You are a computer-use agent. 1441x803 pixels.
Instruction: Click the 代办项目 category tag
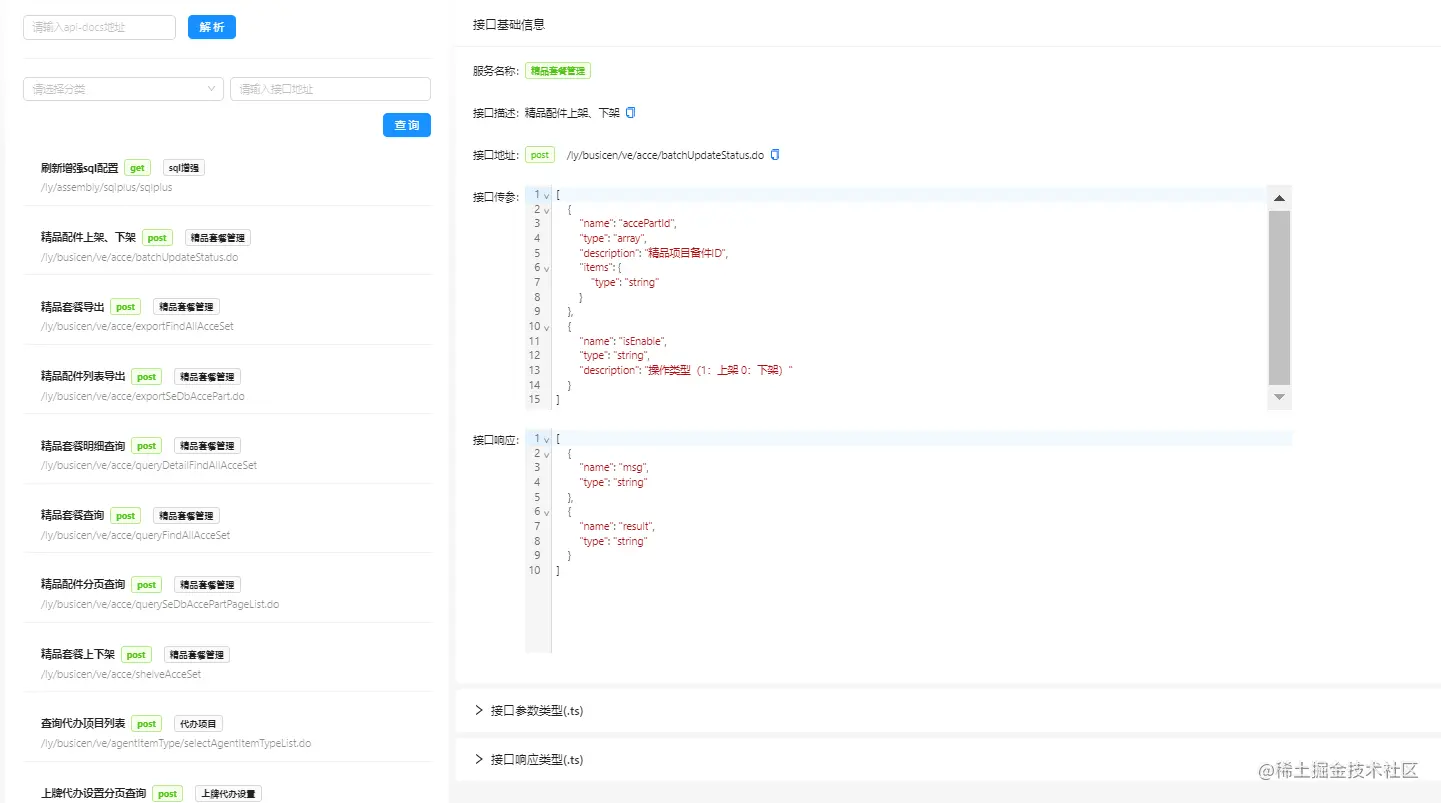coord(198,724)
